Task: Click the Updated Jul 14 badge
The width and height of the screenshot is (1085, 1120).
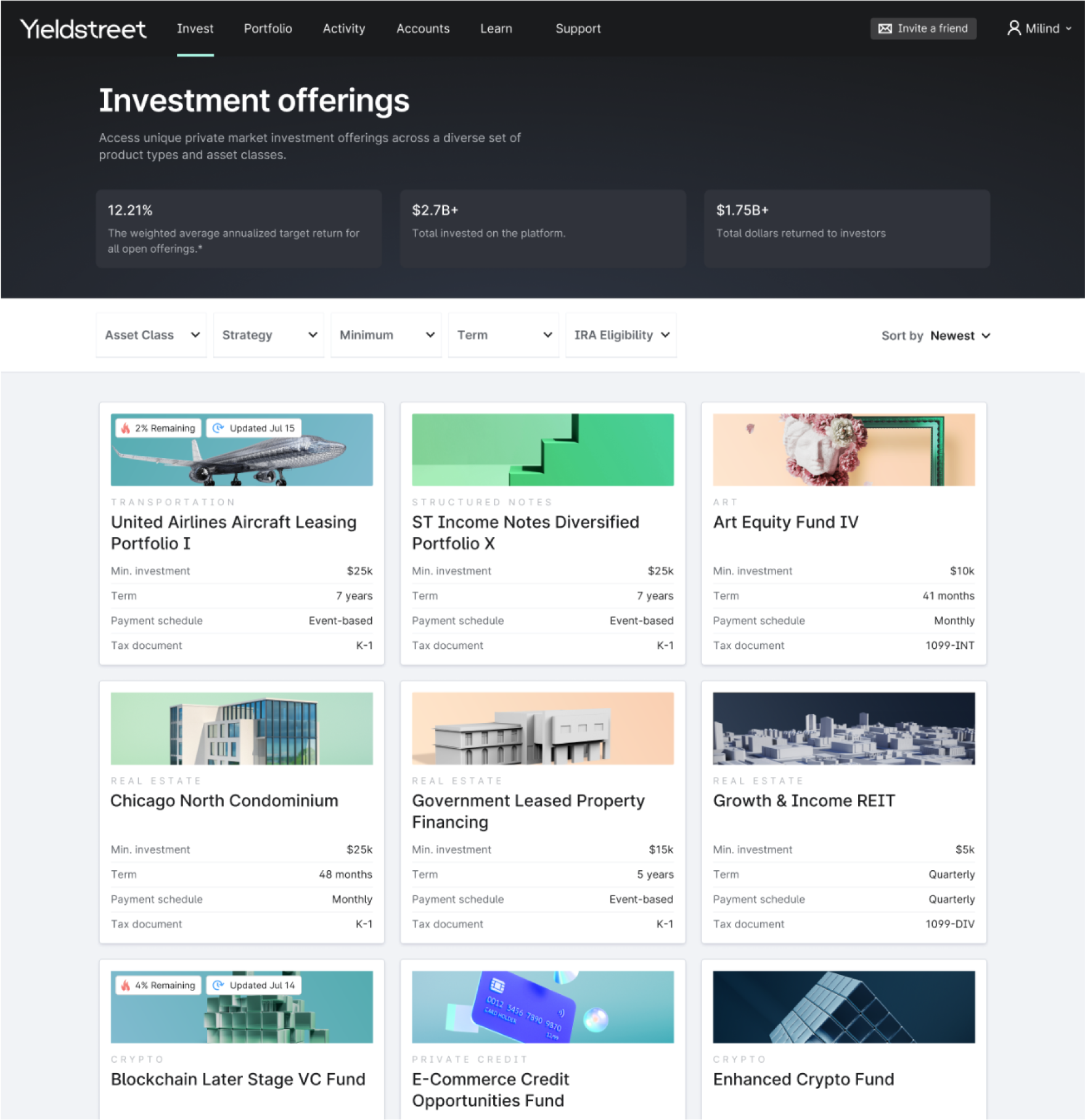Action: coord(254,986)
